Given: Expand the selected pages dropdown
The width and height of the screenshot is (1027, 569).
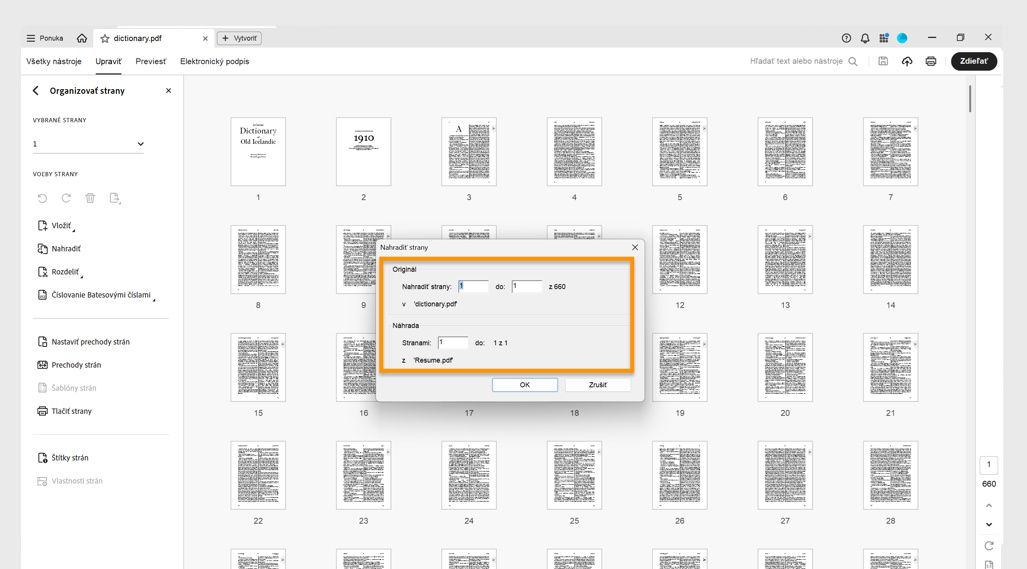Looking at the screenshot, I should click(88, 144).
